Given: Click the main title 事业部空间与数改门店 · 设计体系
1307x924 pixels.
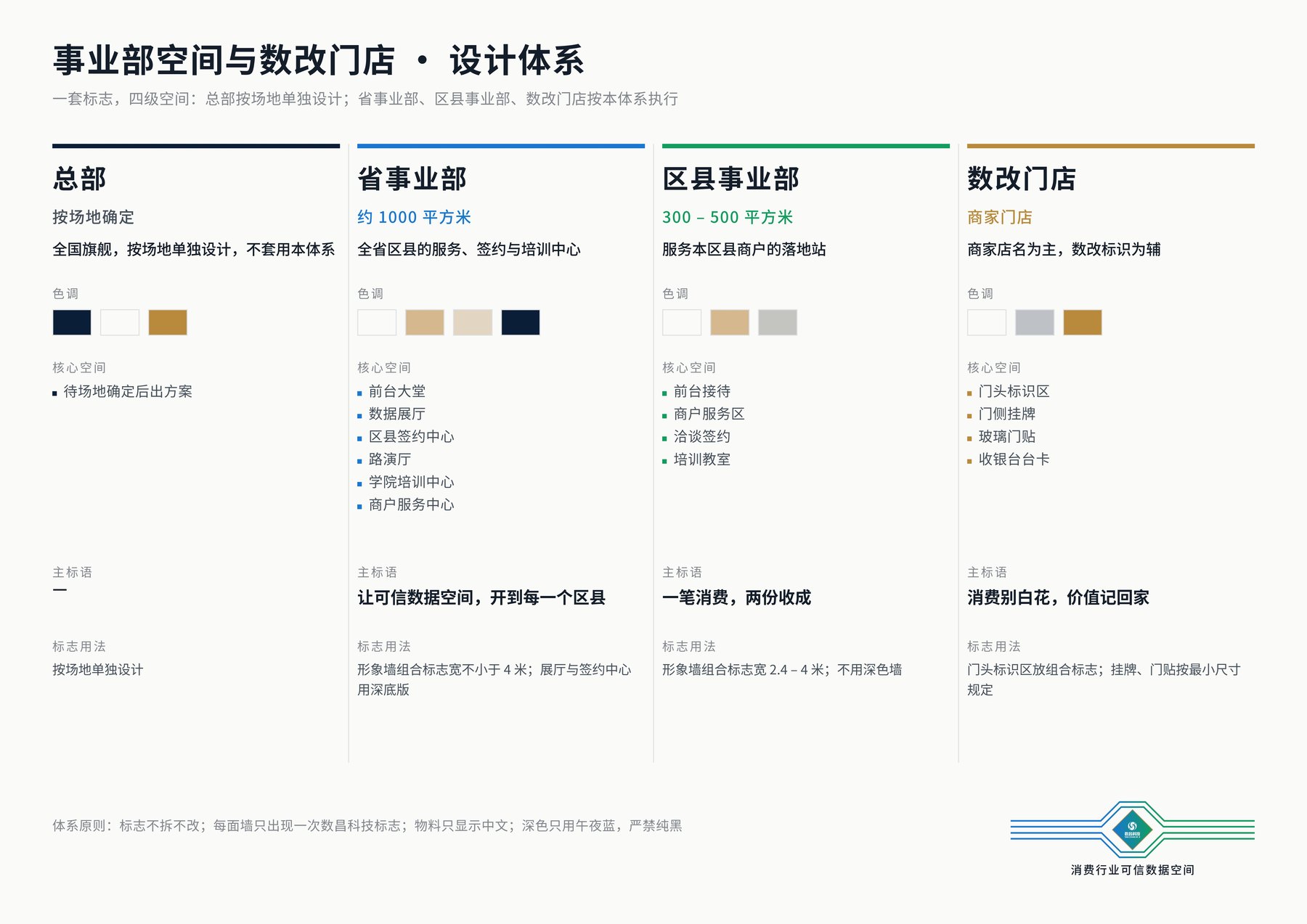Looking at the screenshot, I should (x=318, y=60).
